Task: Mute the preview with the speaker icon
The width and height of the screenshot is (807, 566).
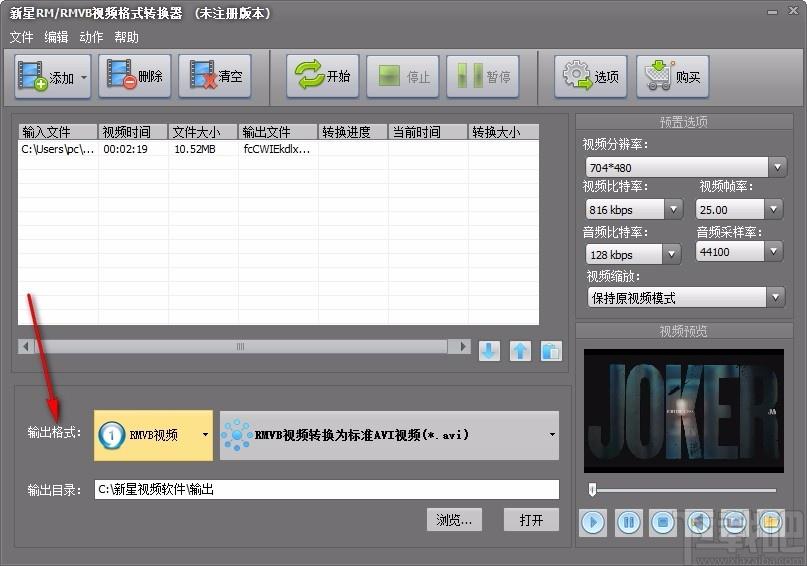Action: [x=699, y=523]
